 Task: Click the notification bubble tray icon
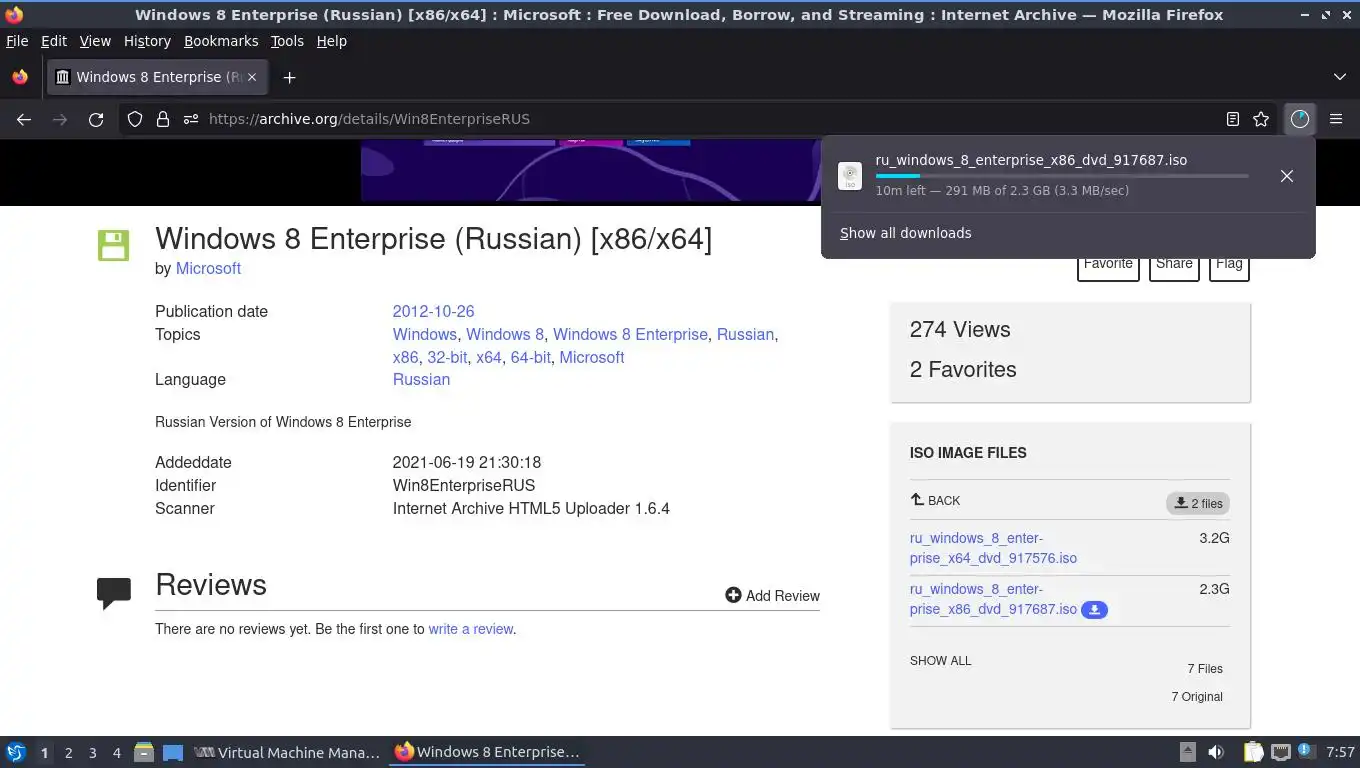click(1306, 752)
